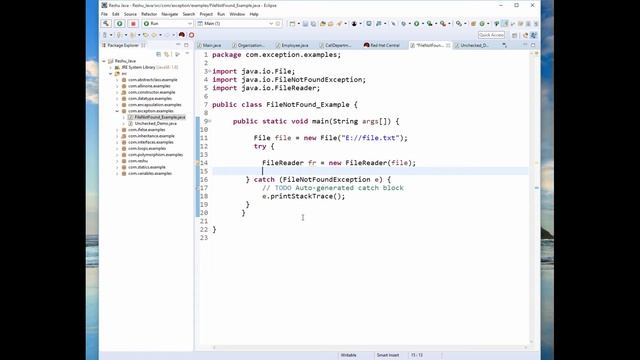Minimize the Package Explorer view
Viewport: 640px width, 360px height.
tap(178, 45)
